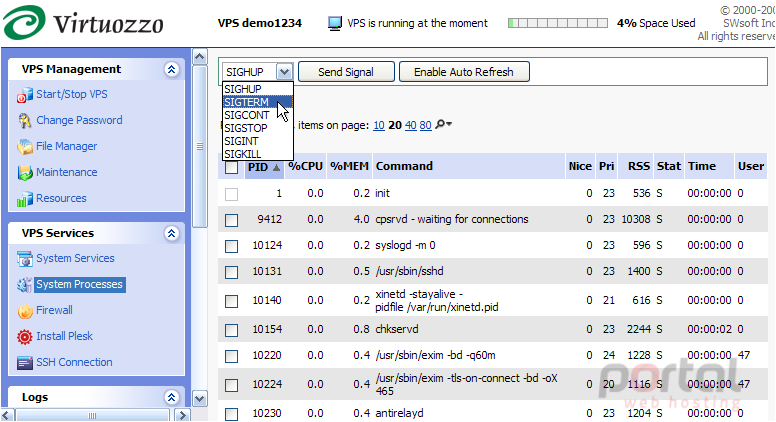Open the System Services link
The image size is (776, 422).
click(75, 258)
